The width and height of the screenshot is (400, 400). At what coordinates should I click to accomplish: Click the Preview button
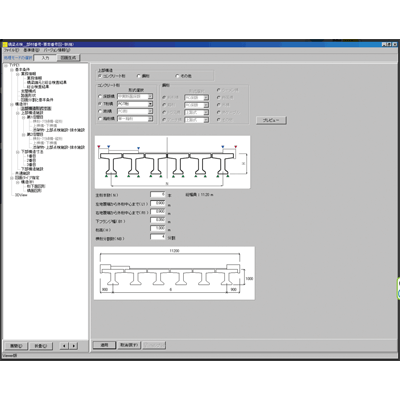[271, 120]
